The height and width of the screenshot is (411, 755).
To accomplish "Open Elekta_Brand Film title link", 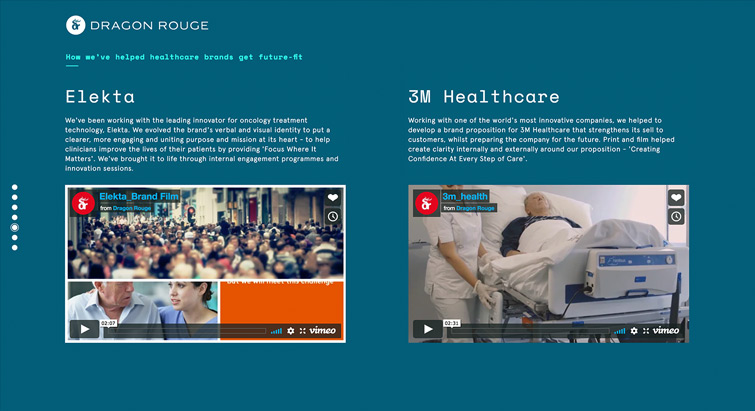I will coord(139,196).
